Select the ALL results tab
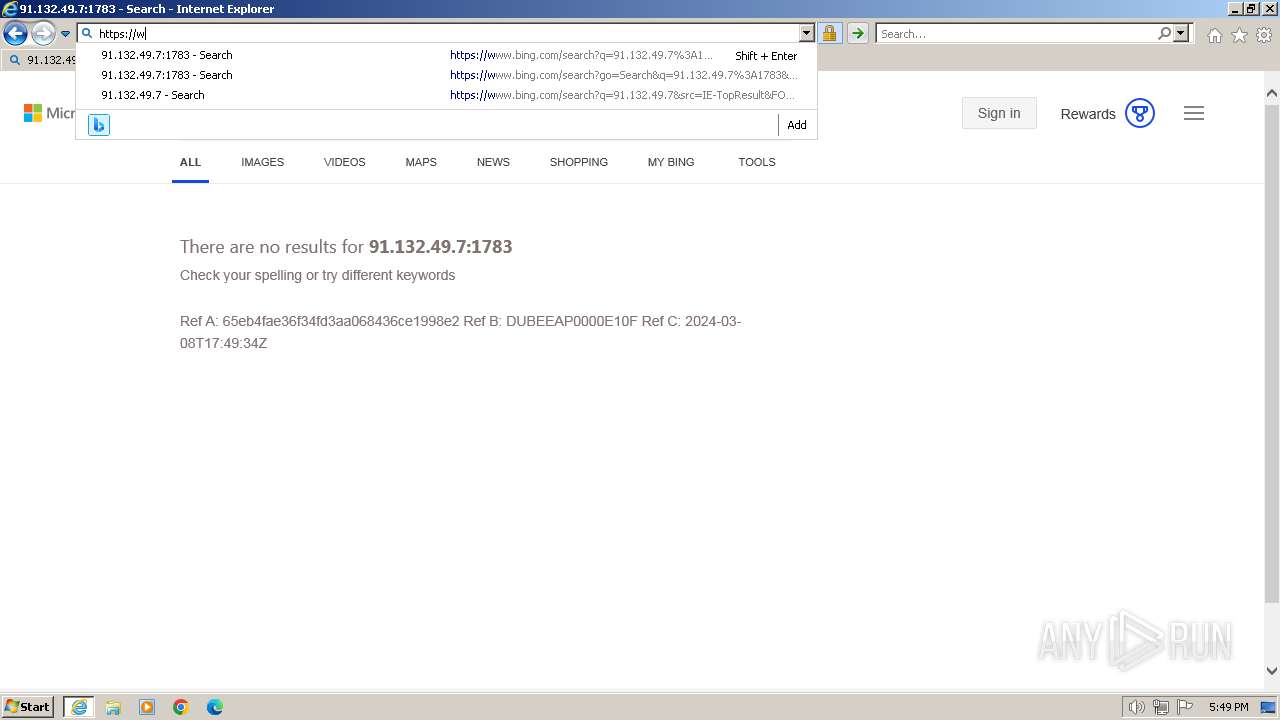Image resolution: width=1280 pixels, height=720 pixels. [190, 162]
